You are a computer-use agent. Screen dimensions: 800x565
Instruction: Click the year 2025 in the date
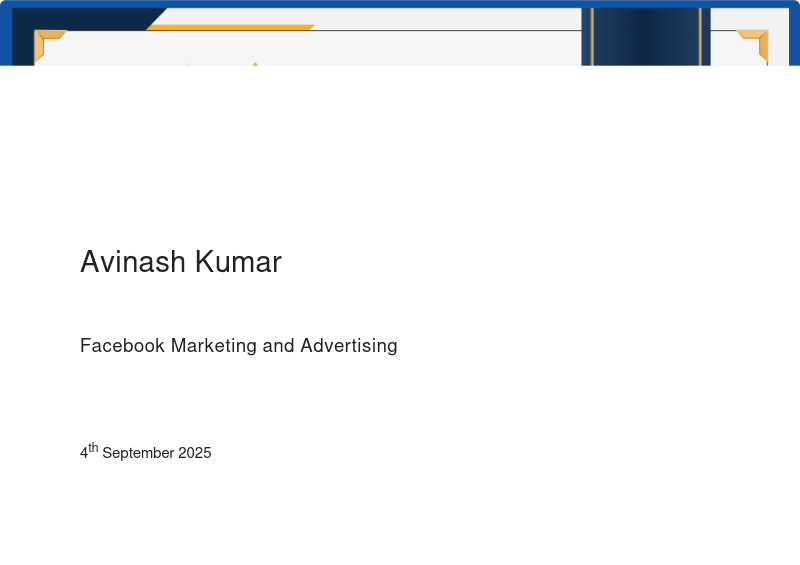pos(194,453)
